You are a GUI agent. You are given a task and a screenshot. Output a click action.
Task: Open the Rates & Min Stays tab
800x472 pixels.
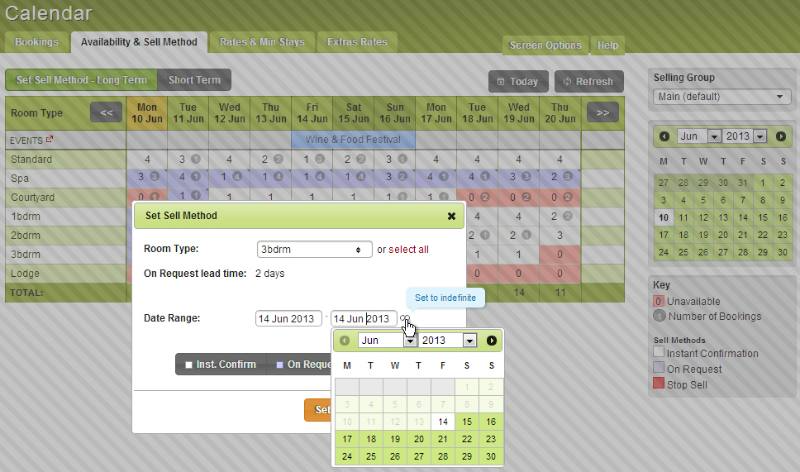[x=262, y=42]
